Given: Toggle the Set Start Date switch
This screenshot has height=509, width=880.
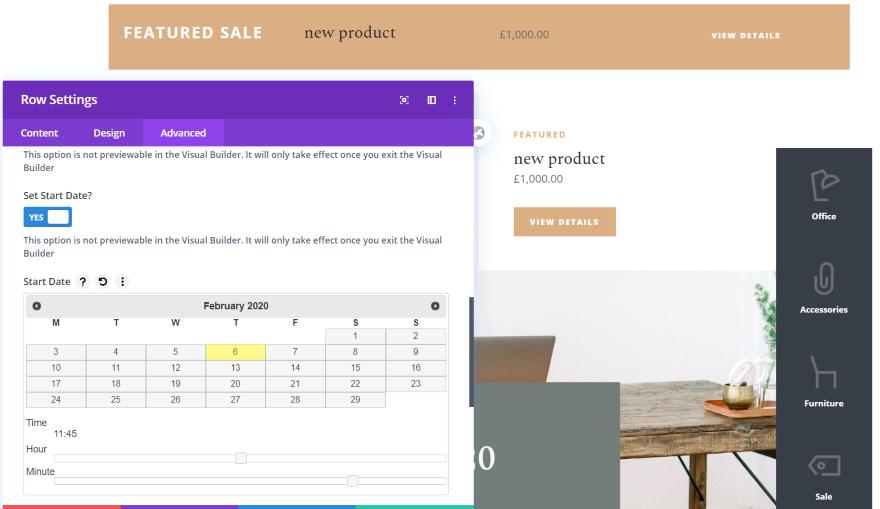Looking at the screenshot, I should 48,217.
